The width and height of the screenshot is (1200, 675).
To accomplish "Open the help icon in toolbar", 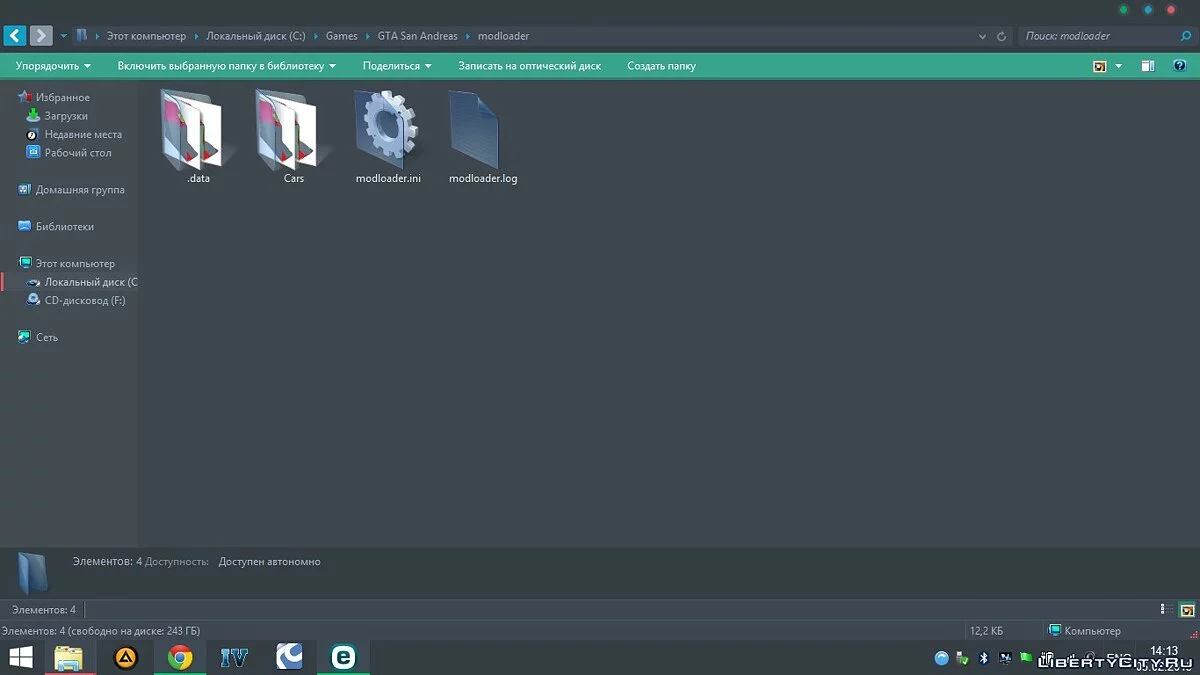I will 1179,66.
